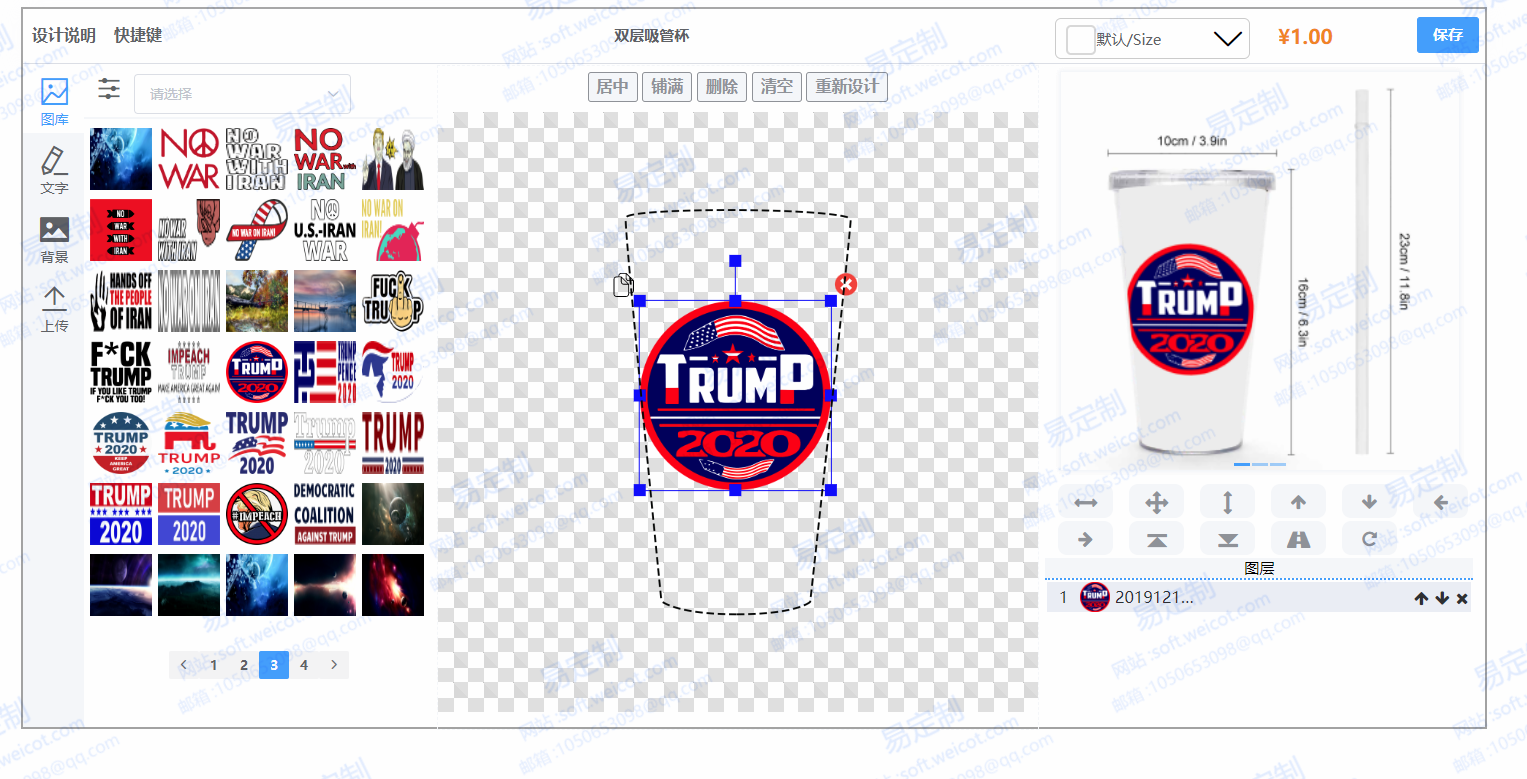Select the N@ U.S.-IRAN WAR thumbnail
This screenshot has height=779, width=1527.
(x=325, y=230)
